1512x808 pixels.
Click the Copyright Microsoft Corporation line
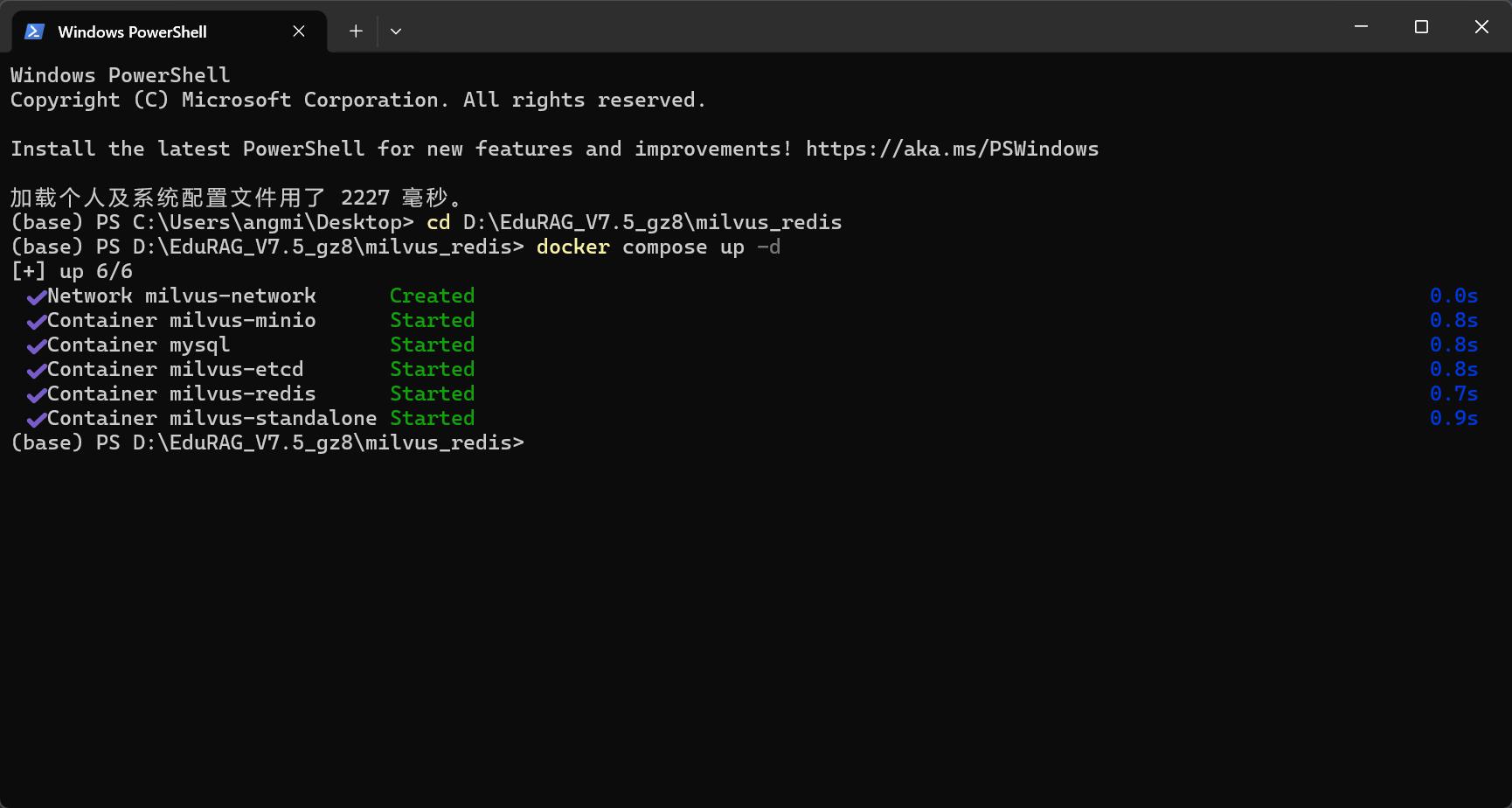[358, 100]
